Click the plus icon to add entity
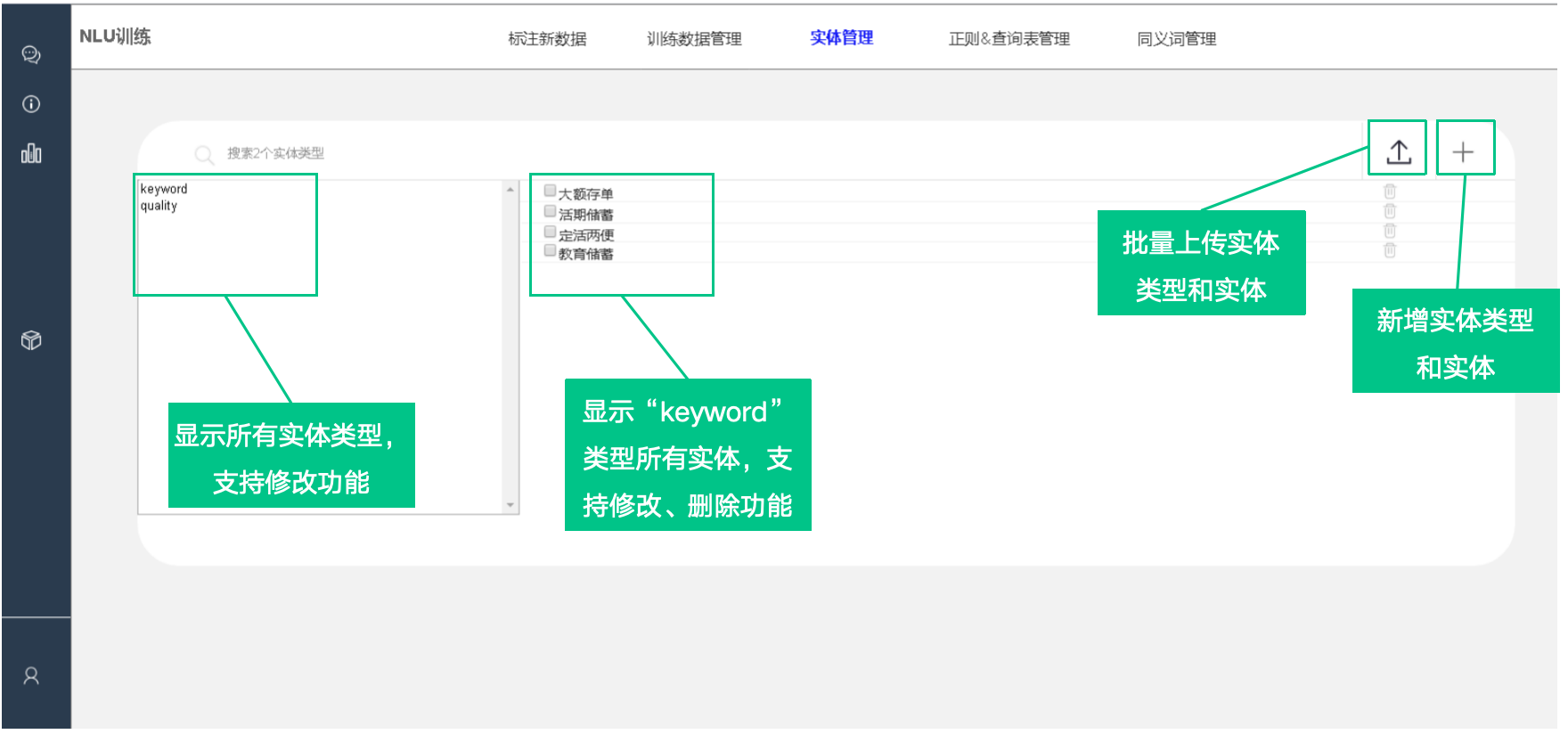Image resolution: width=1568 pixels, height=734 pixels. [1463, 152]
